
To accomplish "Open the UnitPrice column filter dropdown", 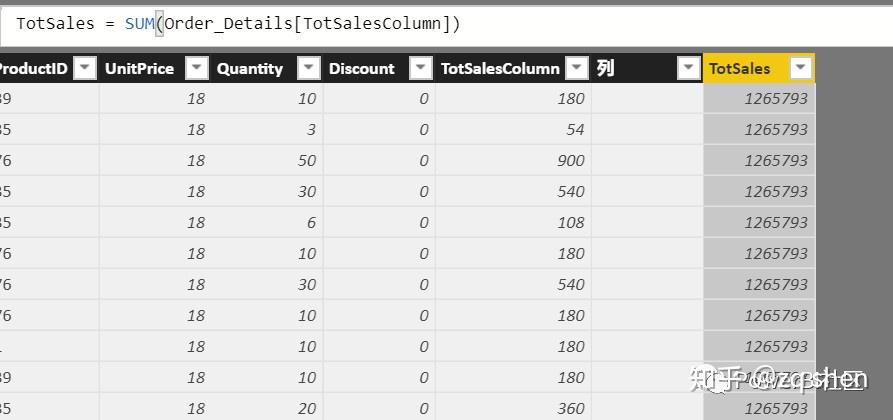I will click(x=197, y=68).
